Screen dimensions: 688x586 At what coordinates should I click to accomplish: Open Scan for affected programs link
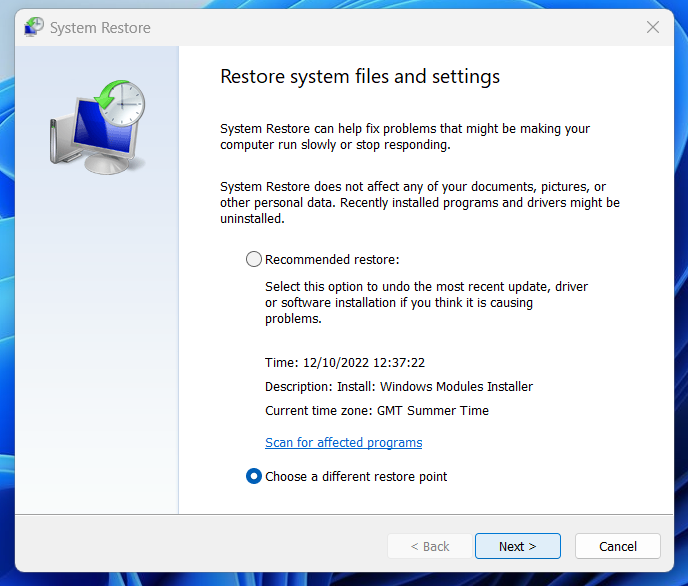click(344, 443)
